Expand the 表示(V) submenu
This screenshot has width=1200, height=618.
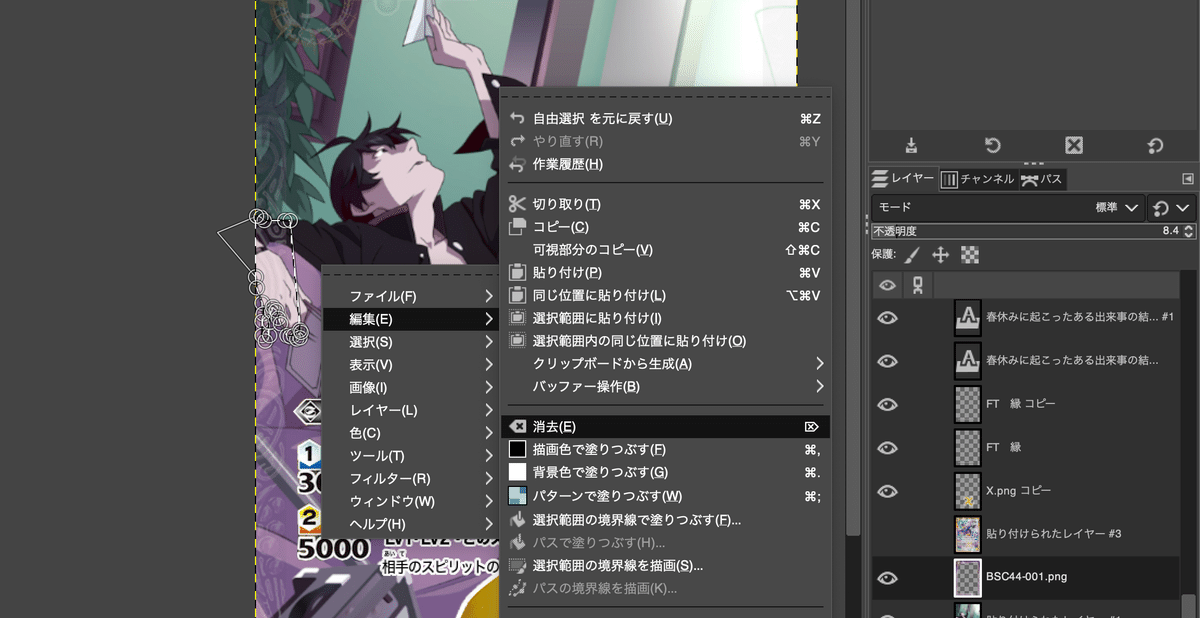489,365
